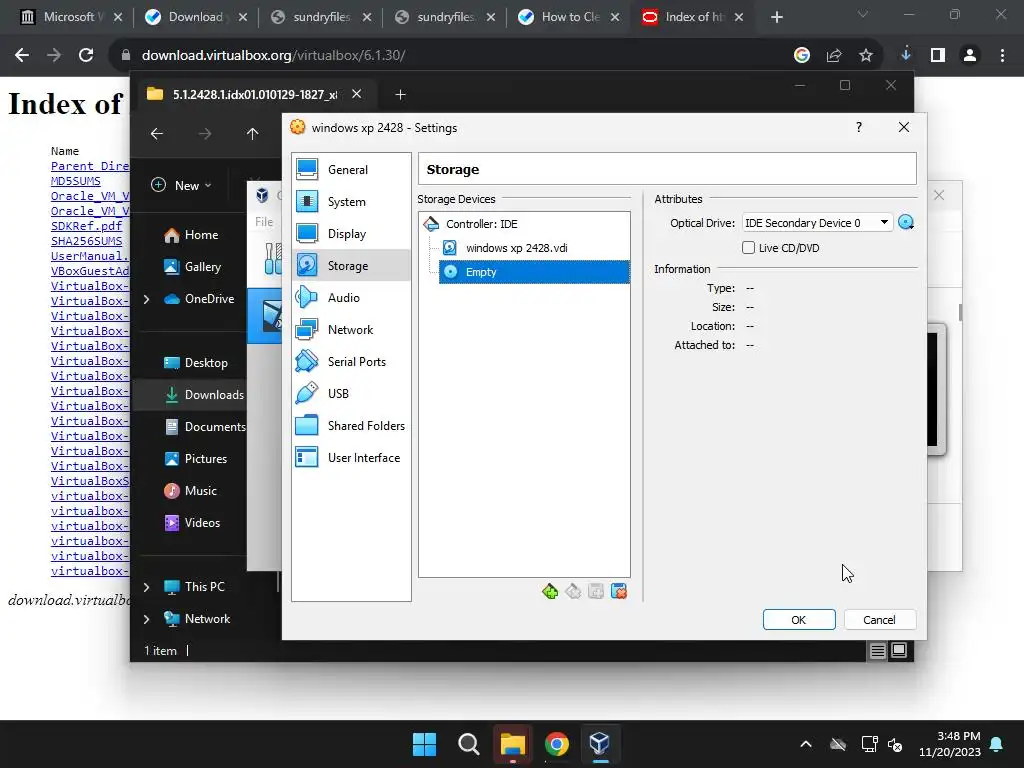Open Serial Ports settings category
Image resolution: width=1024 pixels, height=768 pixels.
click(x=351, y=362)
